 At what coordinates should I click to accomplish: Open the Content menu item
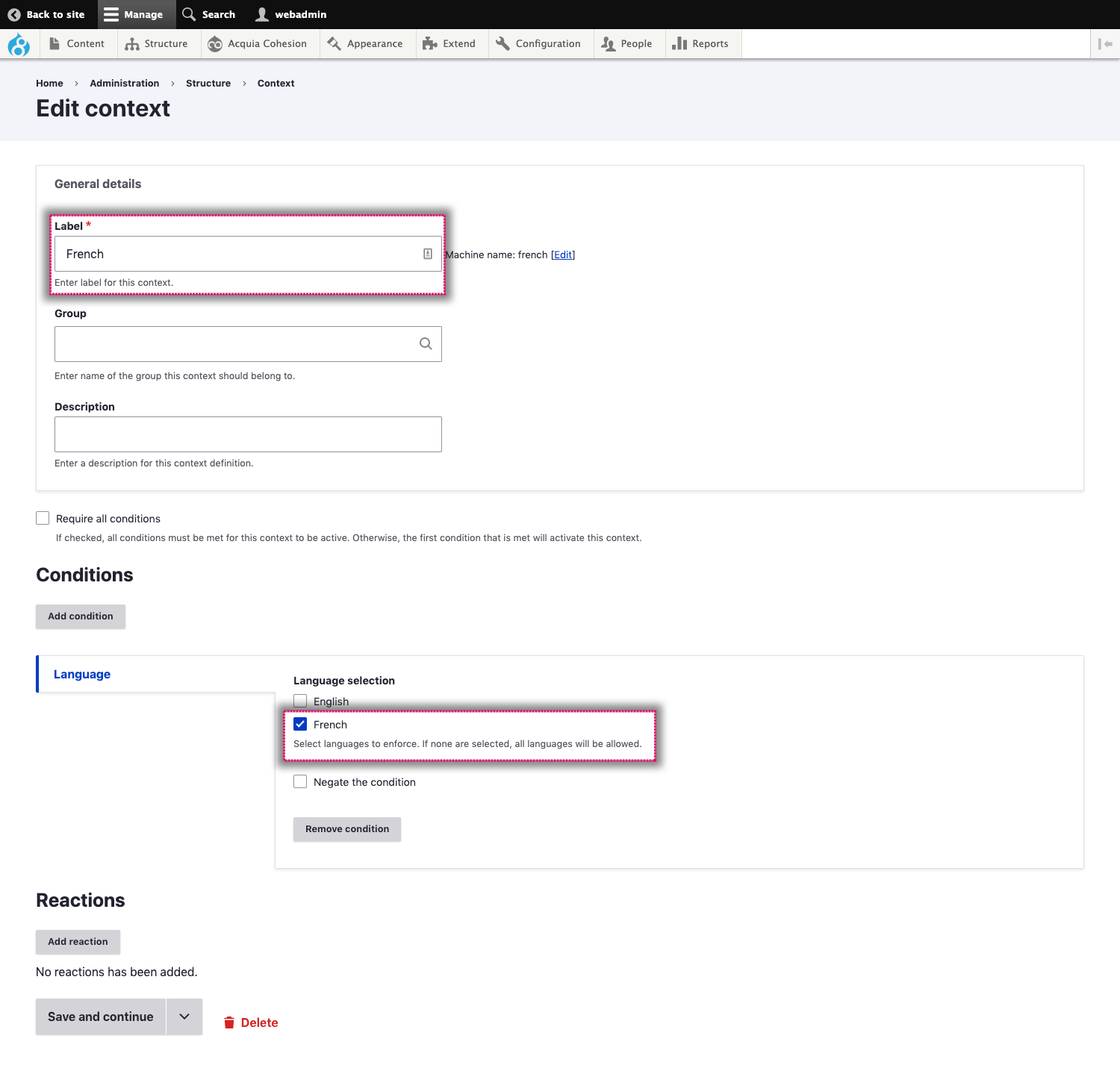[77, 44]
